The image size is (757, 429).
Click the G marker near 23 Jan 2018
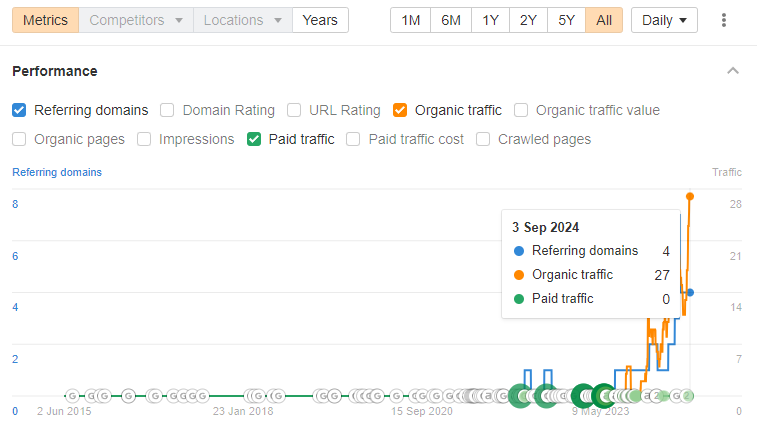[258, 396]
